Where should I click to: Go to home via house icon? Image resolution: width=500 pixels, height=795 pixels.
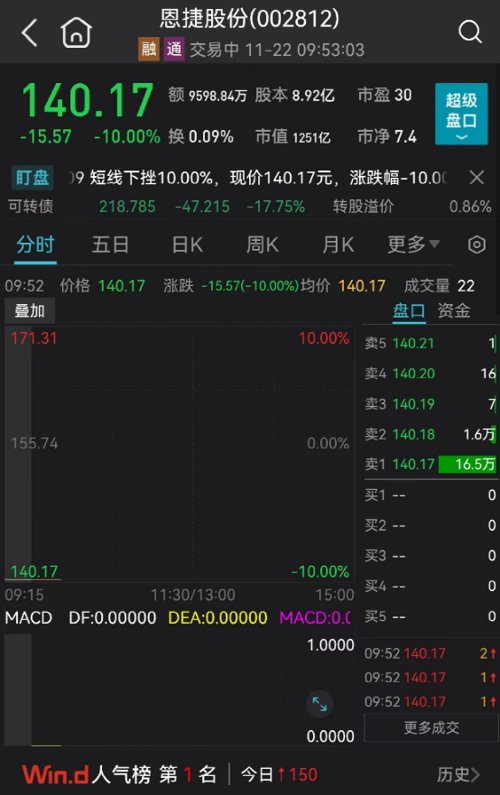76,32
